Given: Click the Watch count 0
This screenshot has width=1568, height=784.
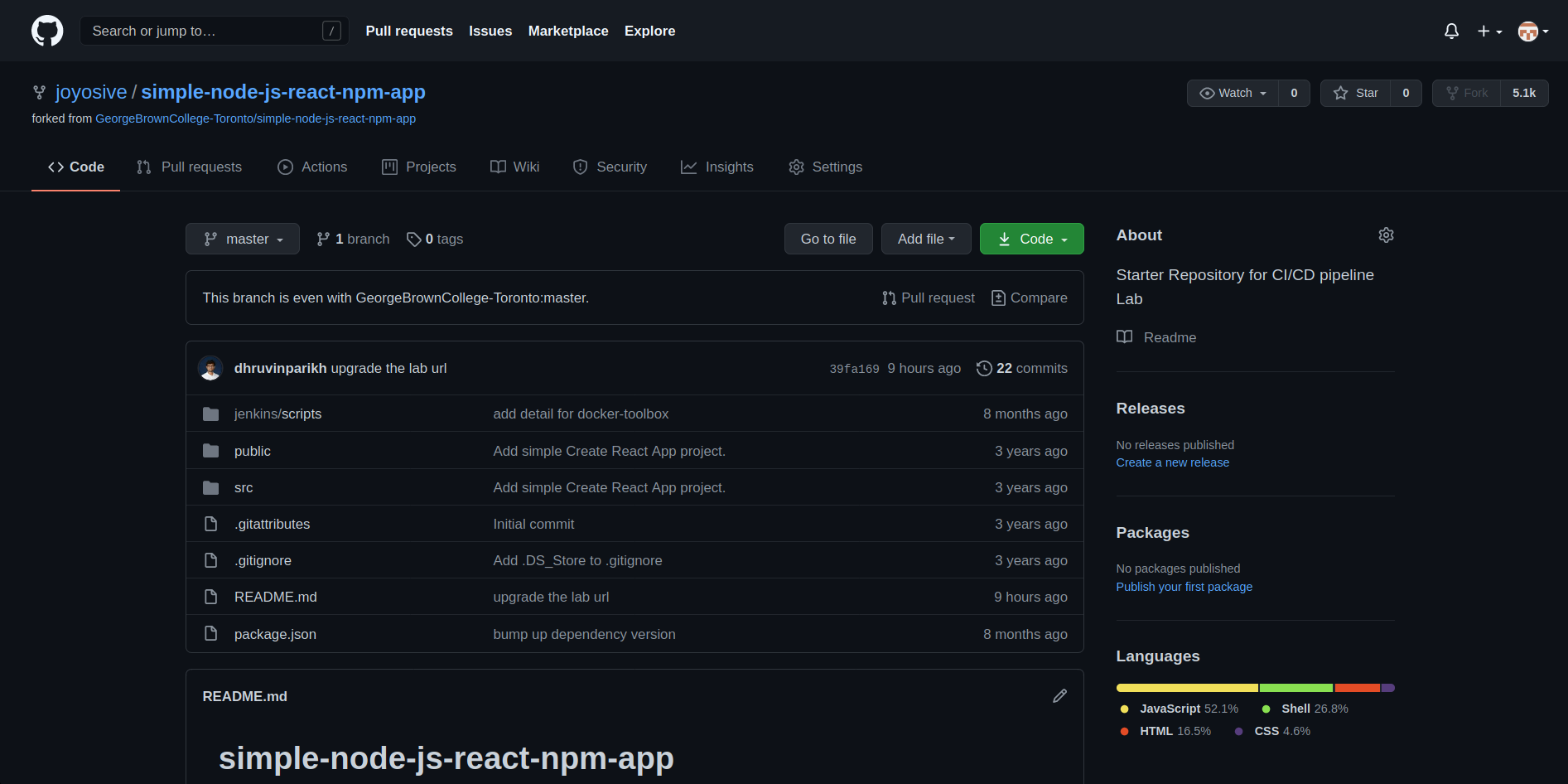Looking at the screenshot, I should click(1294, 93).
